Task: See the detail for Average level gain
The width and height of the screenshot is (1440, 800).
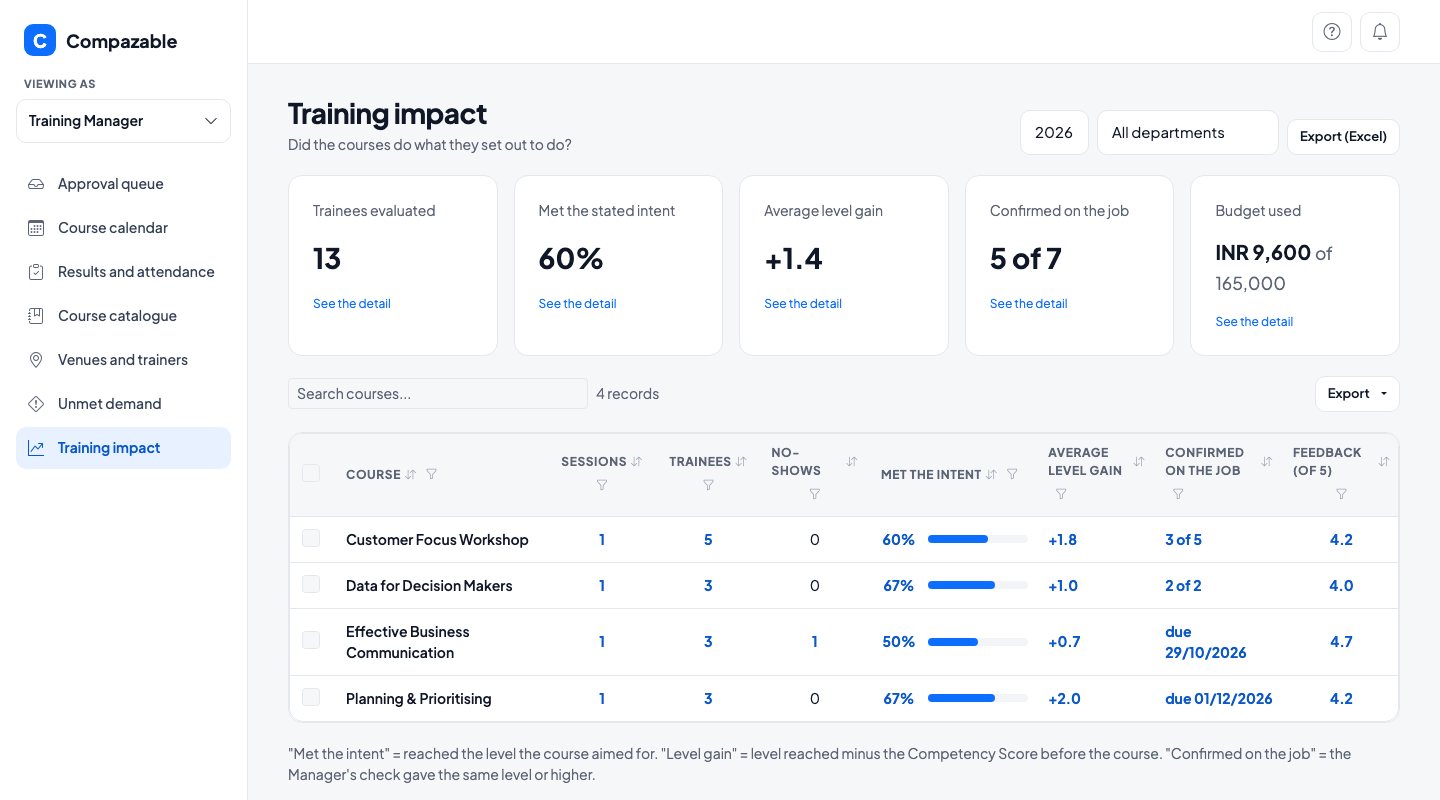Action: [x=803, y=303]
